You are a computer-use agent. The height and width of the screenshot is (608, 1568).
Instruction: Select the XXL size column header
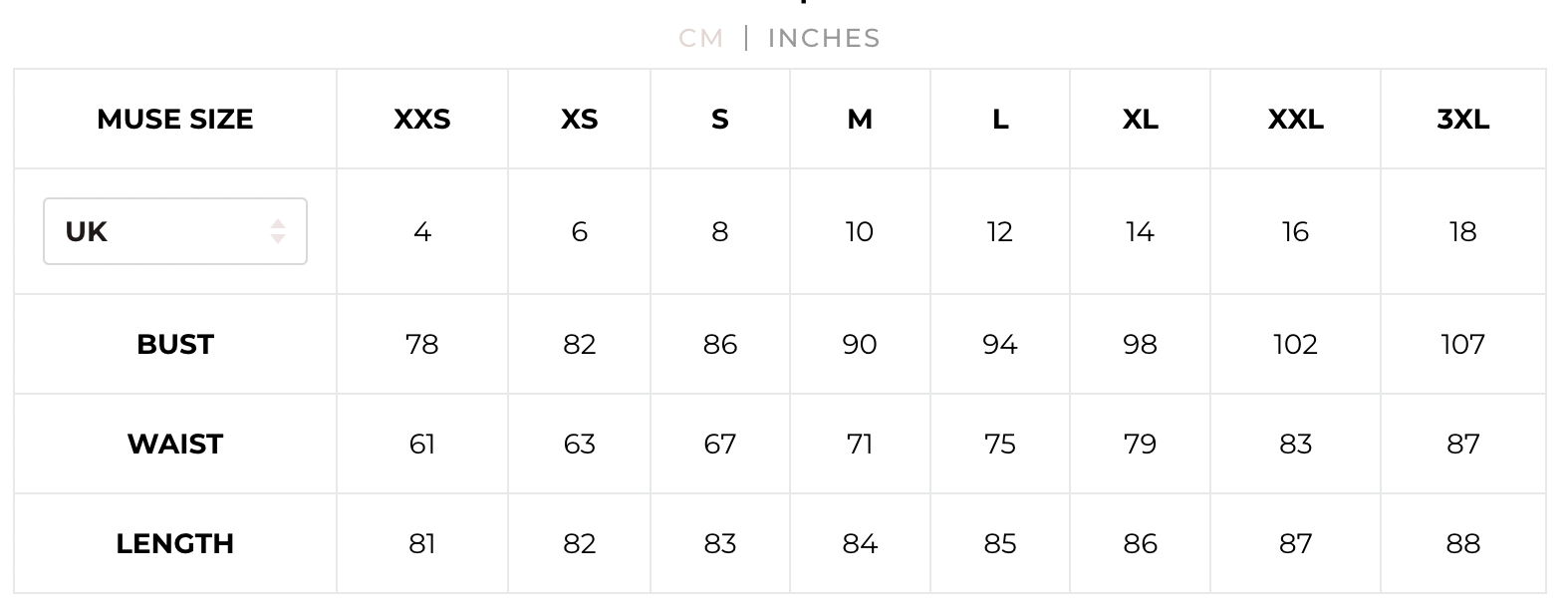click(1295, 120)
